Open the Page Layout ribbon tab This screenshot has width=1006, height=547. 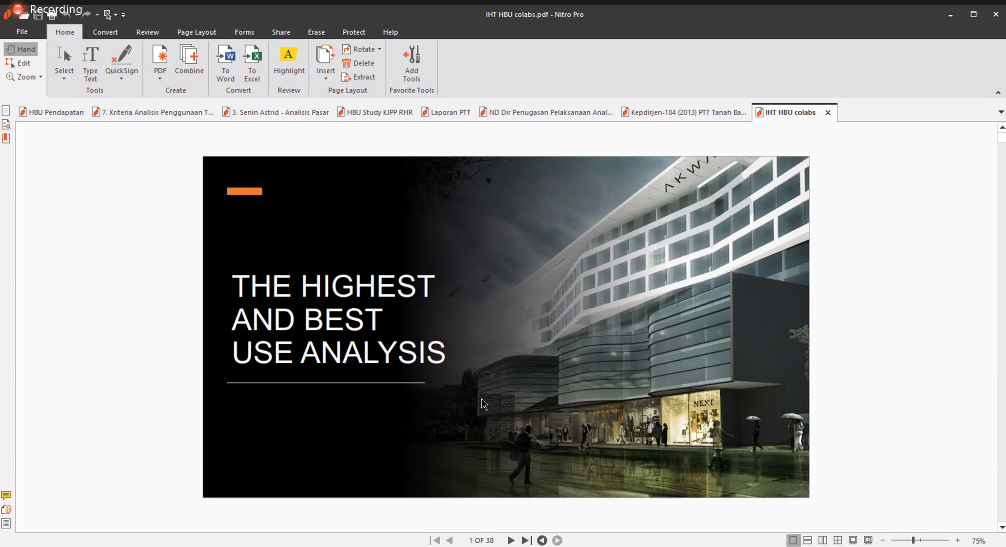coord(196,32)
